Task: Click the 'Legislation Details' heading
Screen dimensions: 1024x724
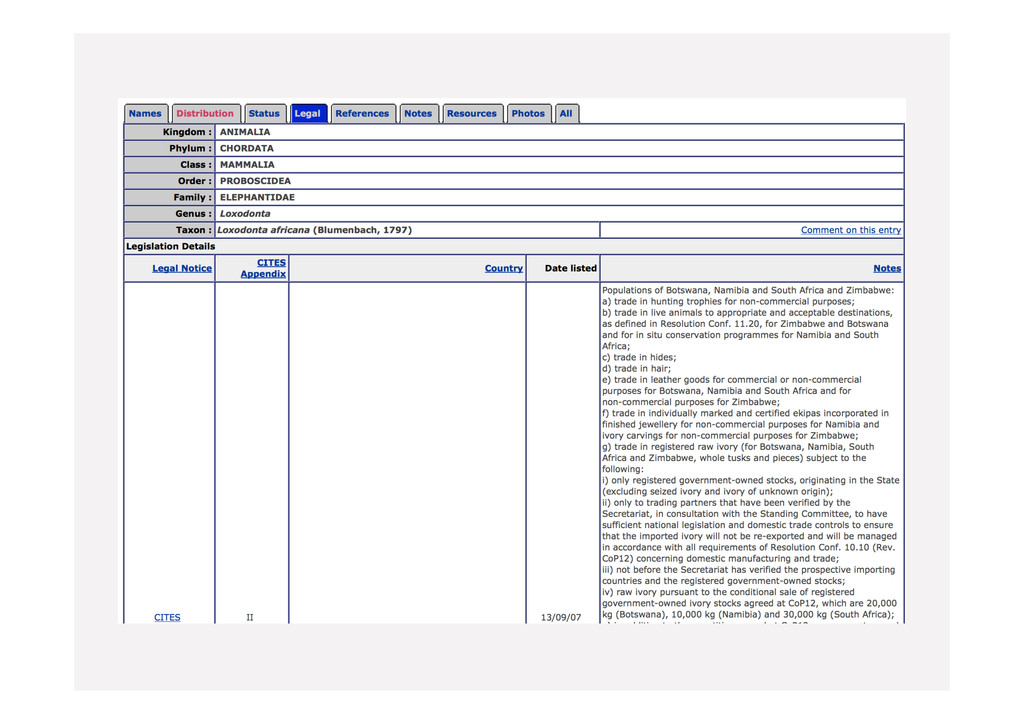Action: tap(170, 246)
